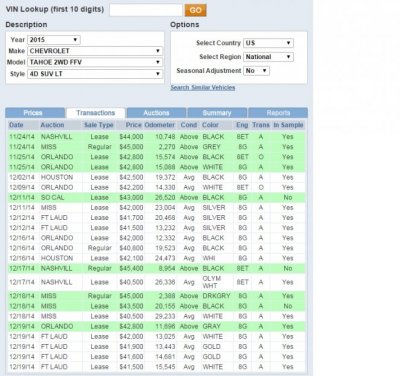Viewport: 400px width, 376px height.
Task: Select the Transactions tab
Action: 96,113
